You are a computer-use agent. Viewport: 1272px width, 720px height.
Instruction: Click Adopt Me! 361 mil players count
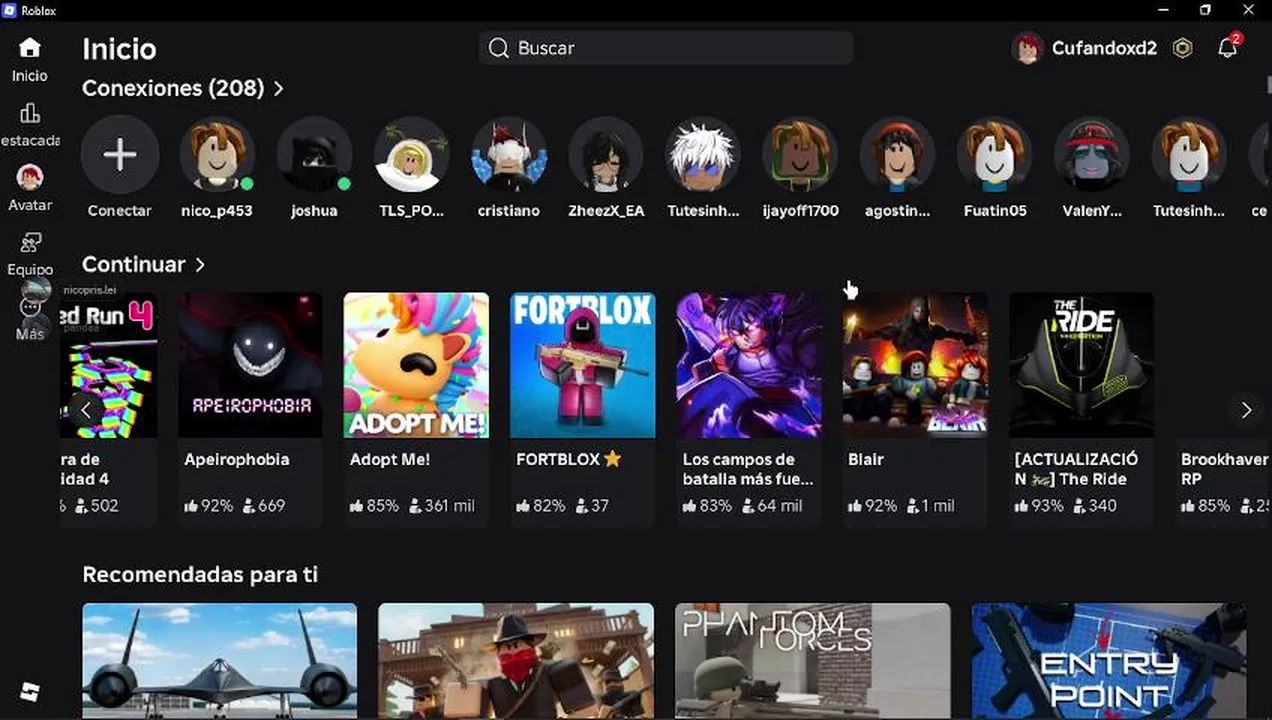pos(441,506)
